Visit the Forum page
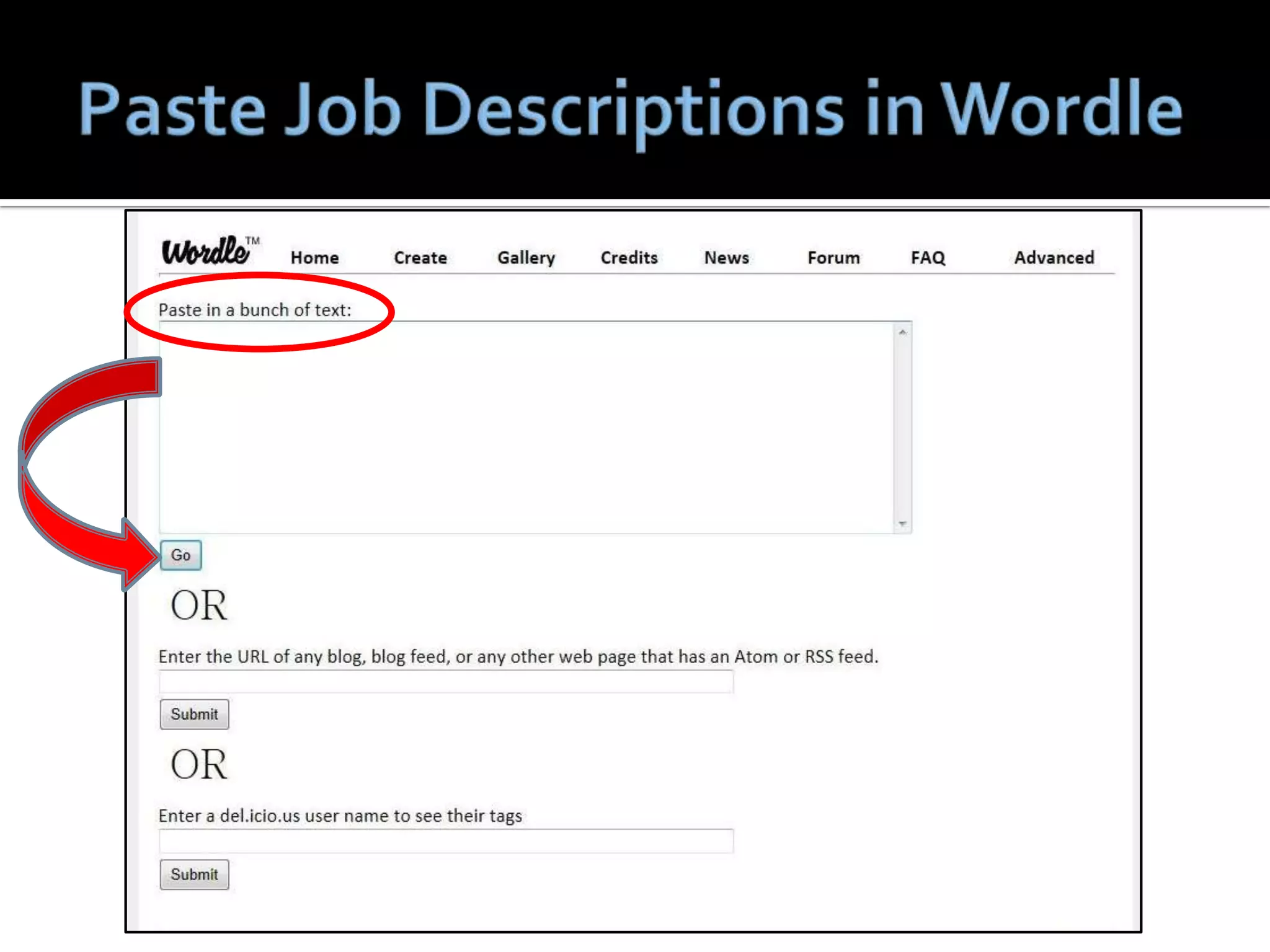 pos(833,258)
